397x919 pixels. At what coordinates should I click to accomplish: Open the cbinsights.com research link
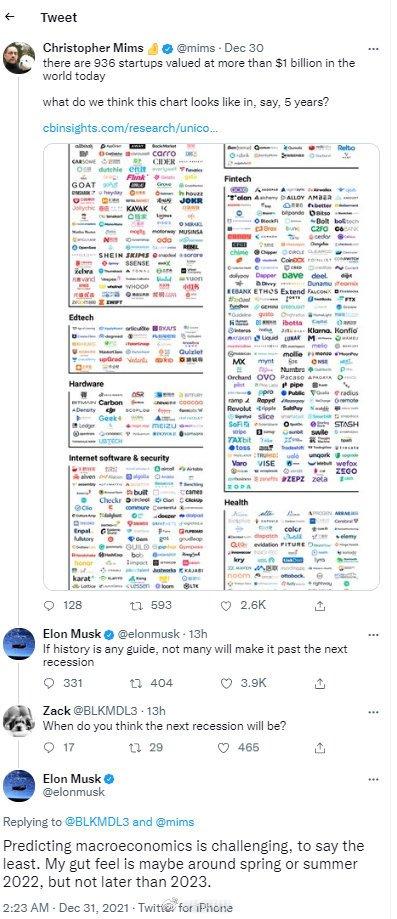(130, 127)
